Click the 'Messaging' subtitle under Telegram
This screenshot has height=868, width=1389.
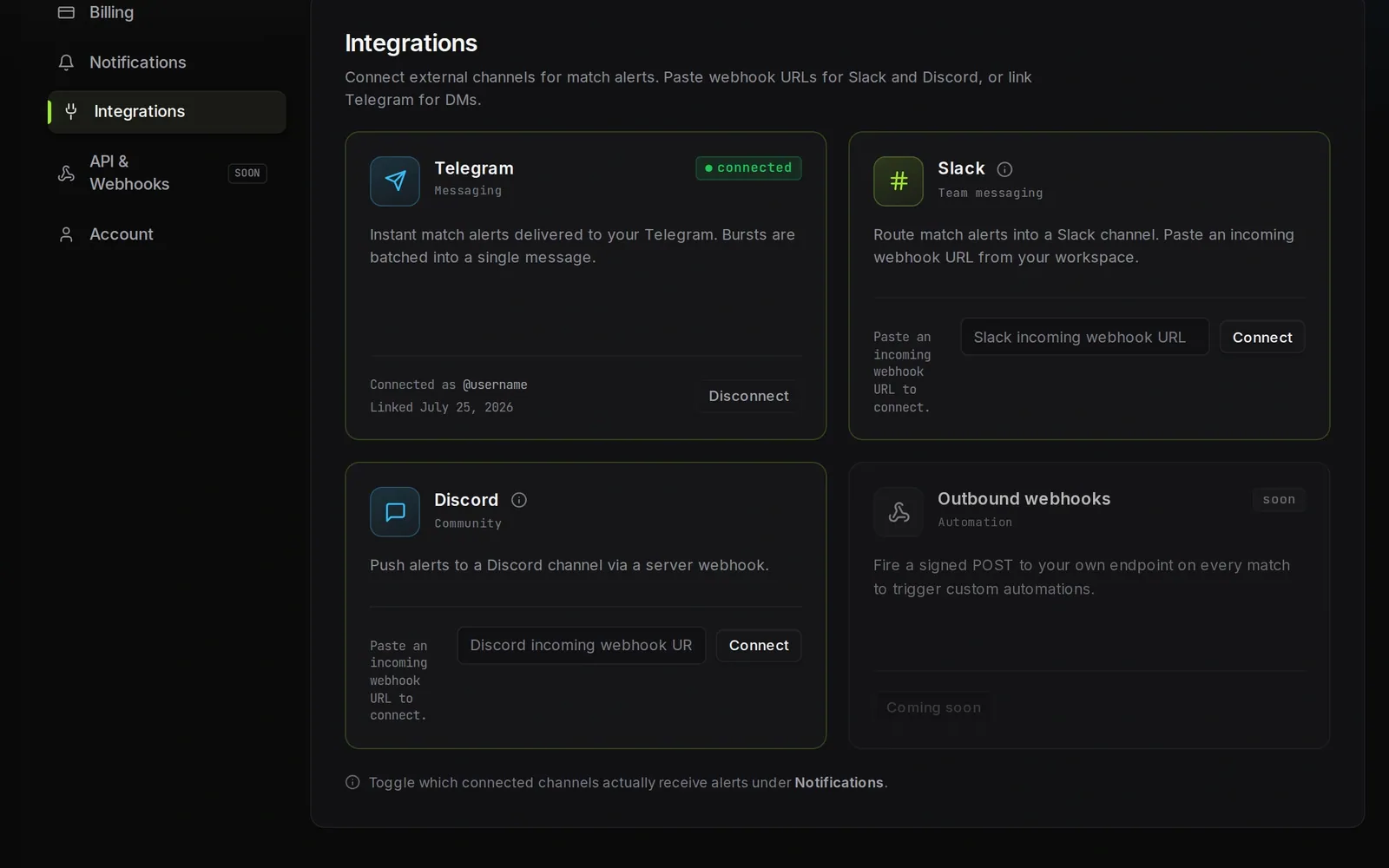click(x=468, y=190)
